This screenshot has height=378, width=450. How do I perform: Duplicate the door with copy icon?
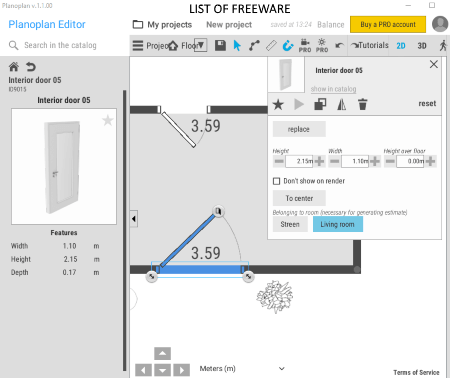320,104
